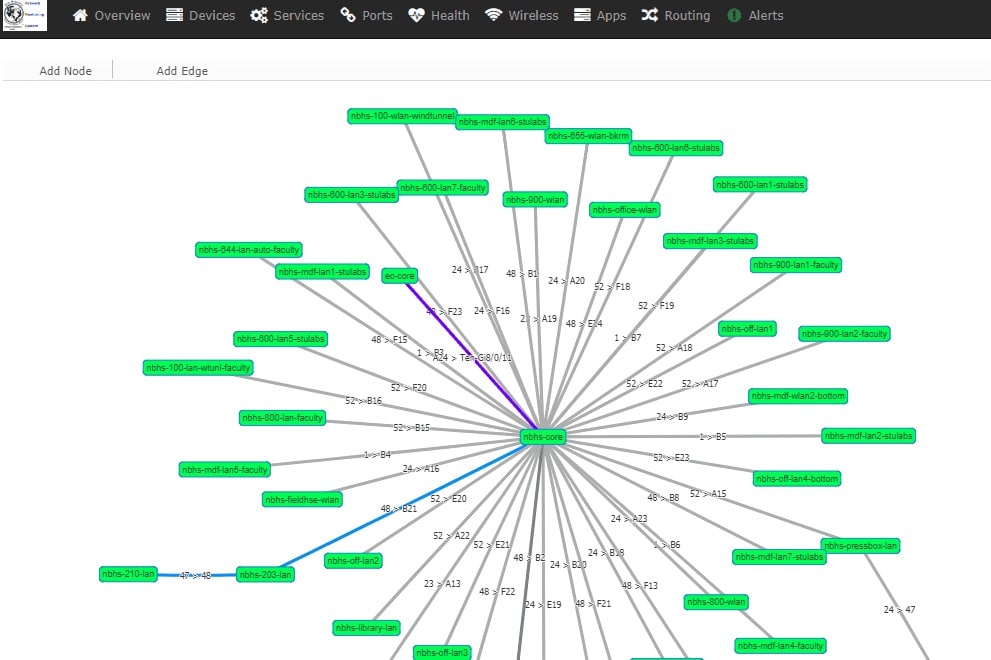Click the '24 > 47' edge label

tap(899, 609)
